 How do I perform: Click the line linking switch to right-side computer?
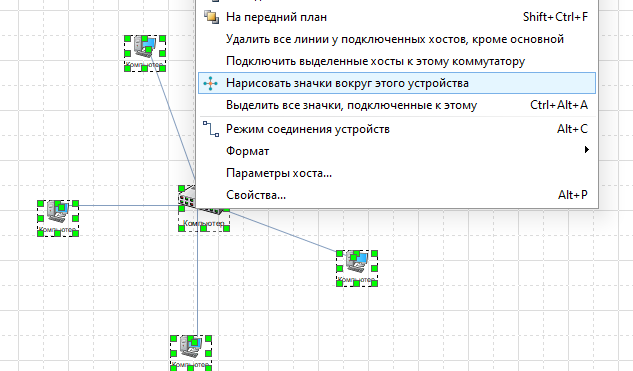[283, 231]
